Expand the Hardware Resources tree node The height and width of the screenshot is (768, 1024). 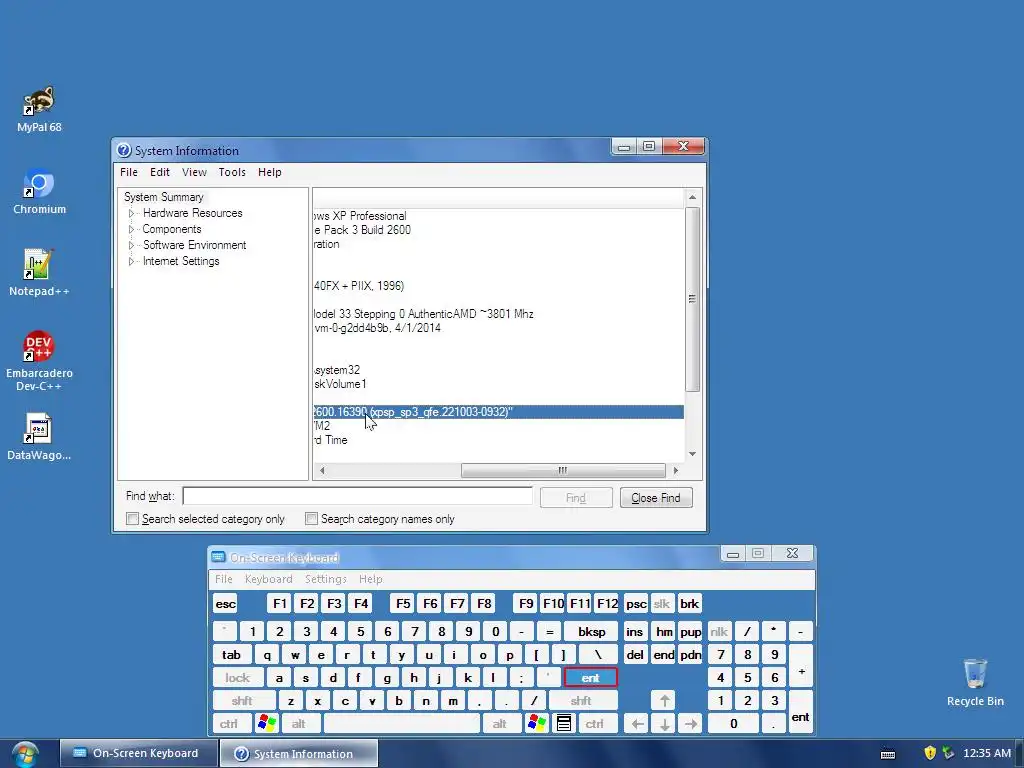[x=131, y=214]
